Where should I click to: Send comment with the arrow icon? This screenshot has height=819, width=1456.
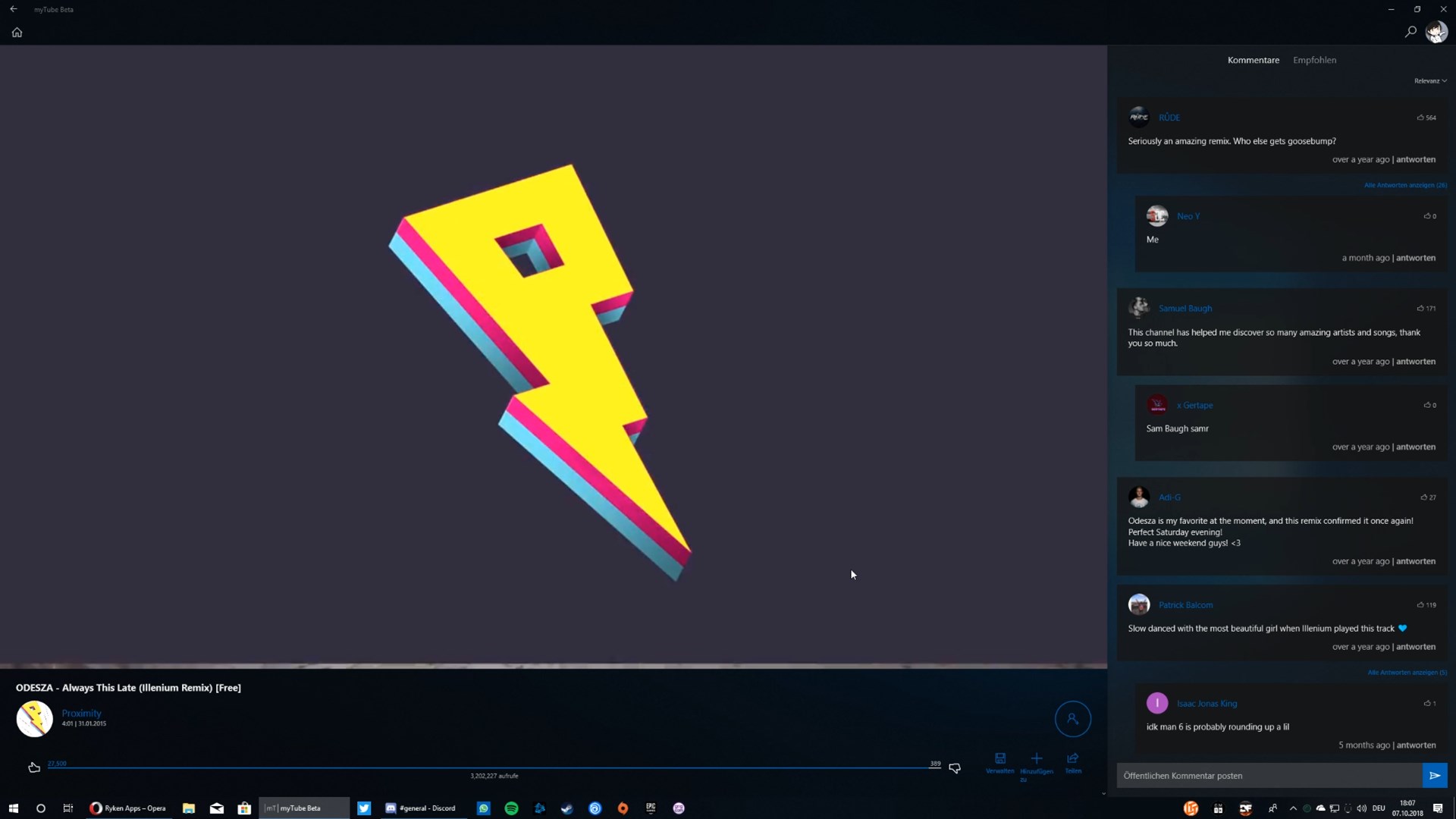click(x=1435, y=776)
